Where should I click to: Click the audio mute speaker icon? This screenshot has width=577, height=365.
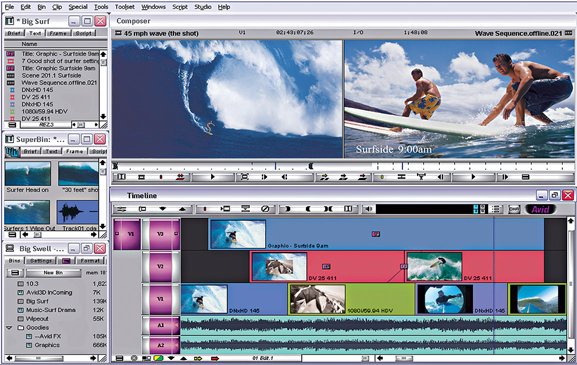pos(368,209)
